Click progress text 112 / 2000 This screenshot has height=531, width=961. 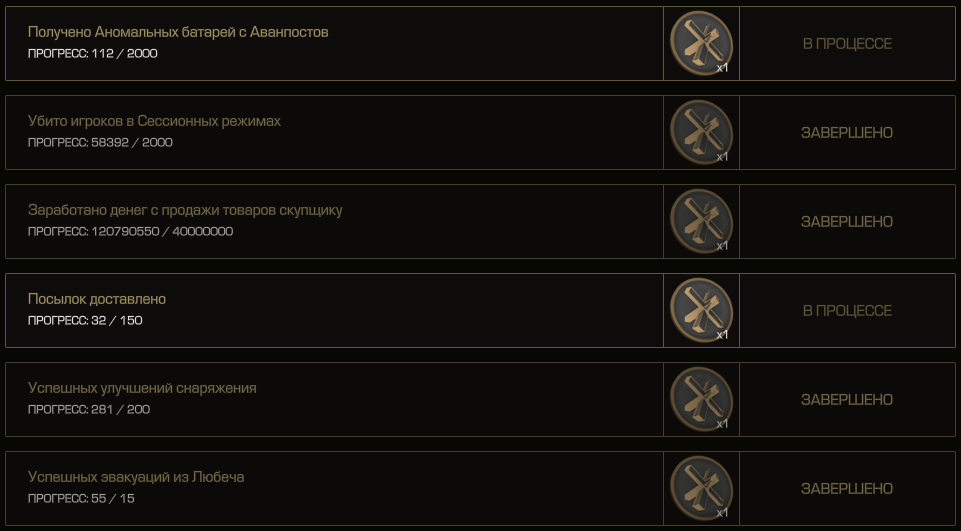(124, 53)
